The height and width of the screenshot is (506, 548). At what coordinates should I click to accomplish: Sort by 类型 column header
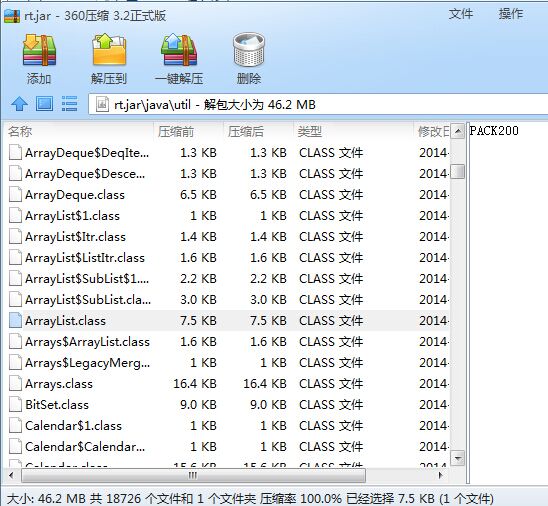pyautogui.click(x=353, y=132)
